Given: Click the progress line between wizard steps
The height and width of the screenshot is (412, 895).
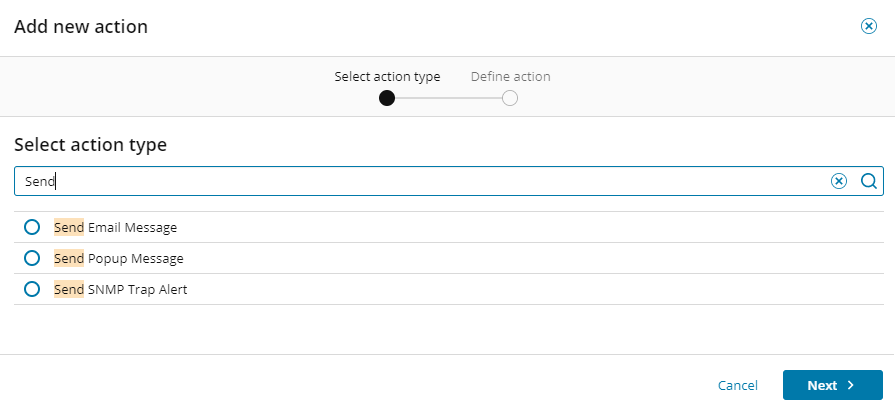Looking at the screenshot, I should point(448,98).
